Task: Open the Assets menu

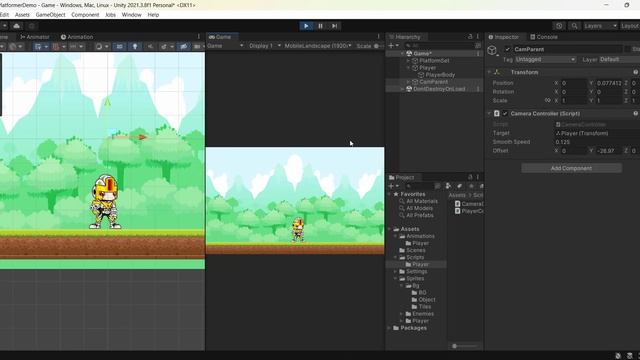Action: [x=22, y=15]
